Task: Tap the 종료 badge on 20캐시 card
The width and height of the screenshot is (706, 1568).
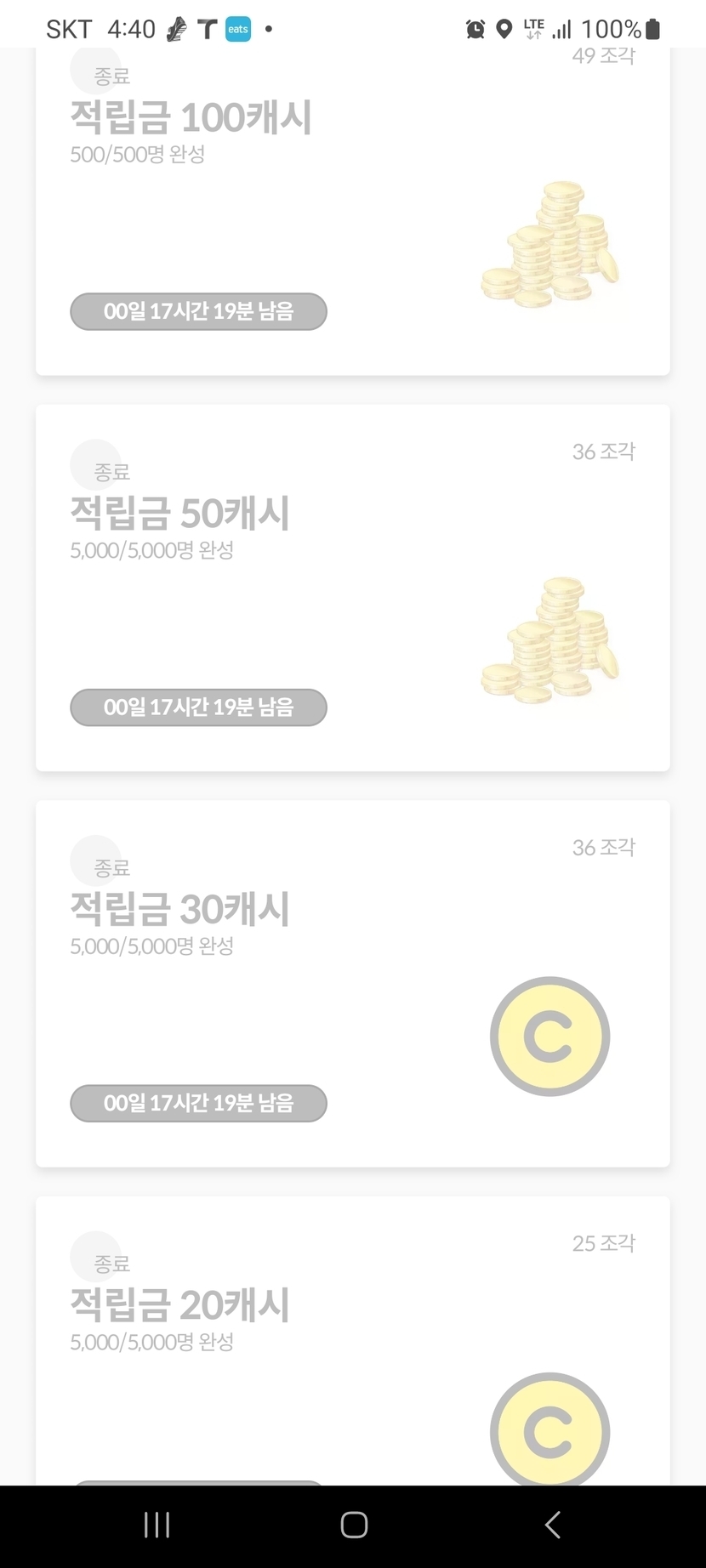Action: [x=111, y=1263]
